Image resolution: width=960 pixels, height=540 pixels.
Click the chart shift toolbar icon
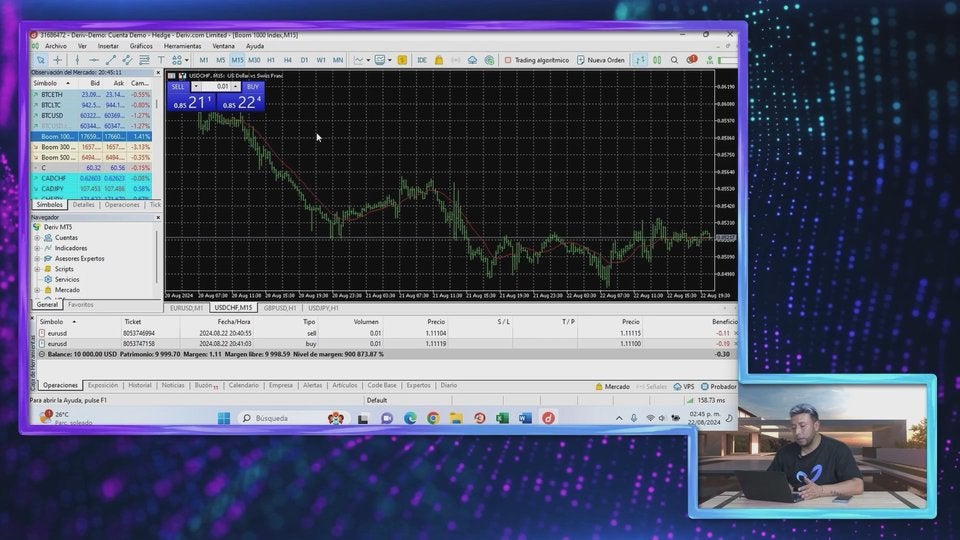coord(640,60)
